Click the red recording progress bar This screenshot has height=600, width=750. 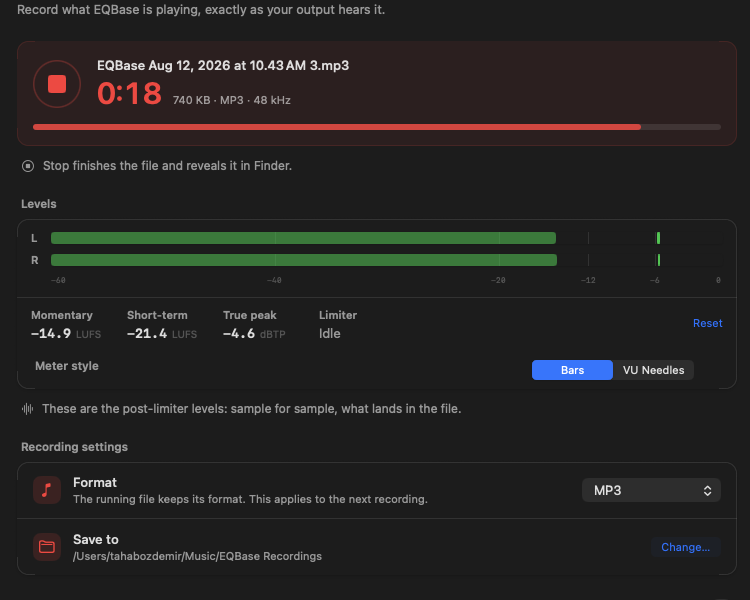[x=377, y=127]
